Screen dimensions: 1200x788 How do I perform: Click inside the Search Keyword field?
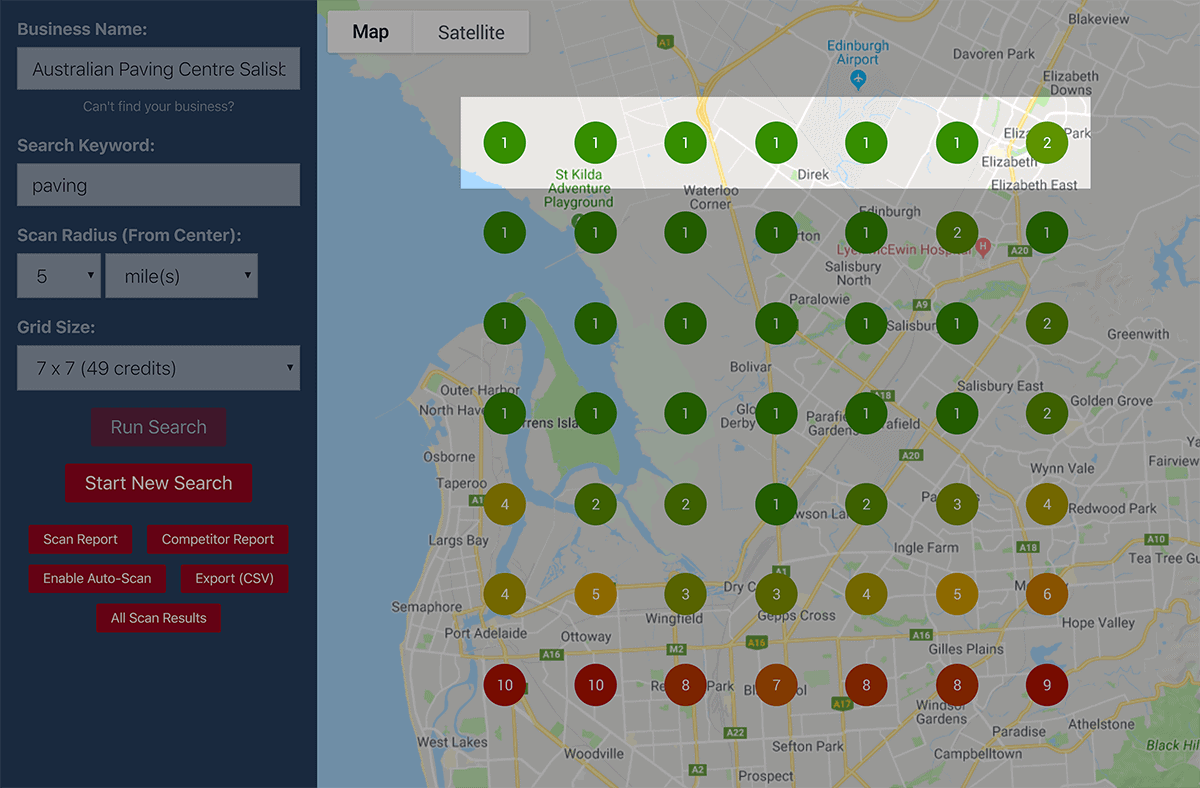[158, 184]
